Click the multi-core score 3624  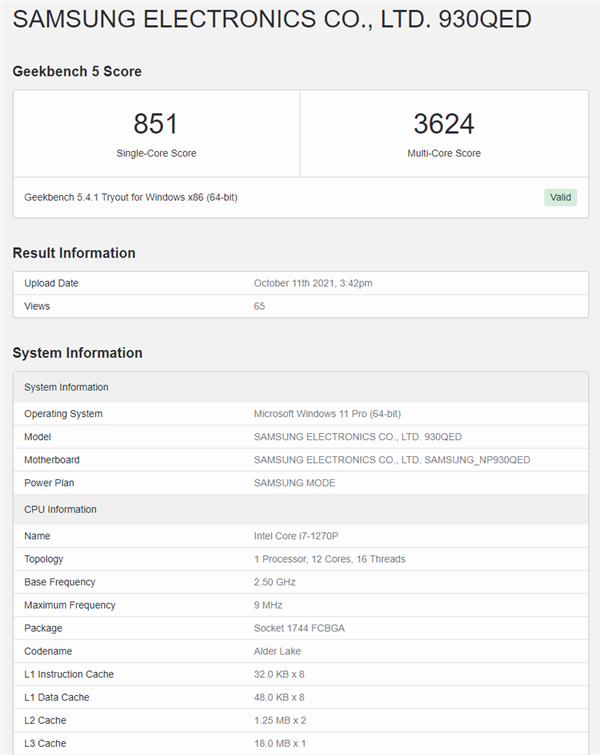click(443, 124)
